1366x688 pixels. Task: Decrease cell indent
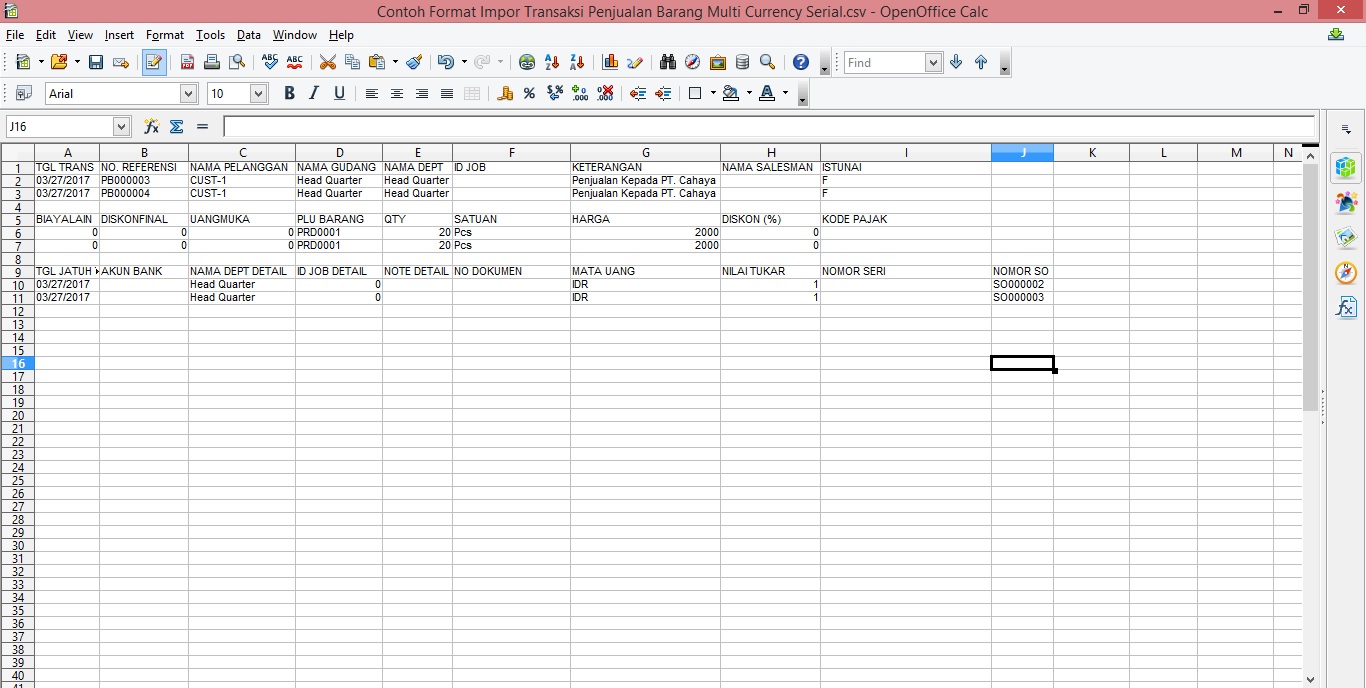click(638, 93)
